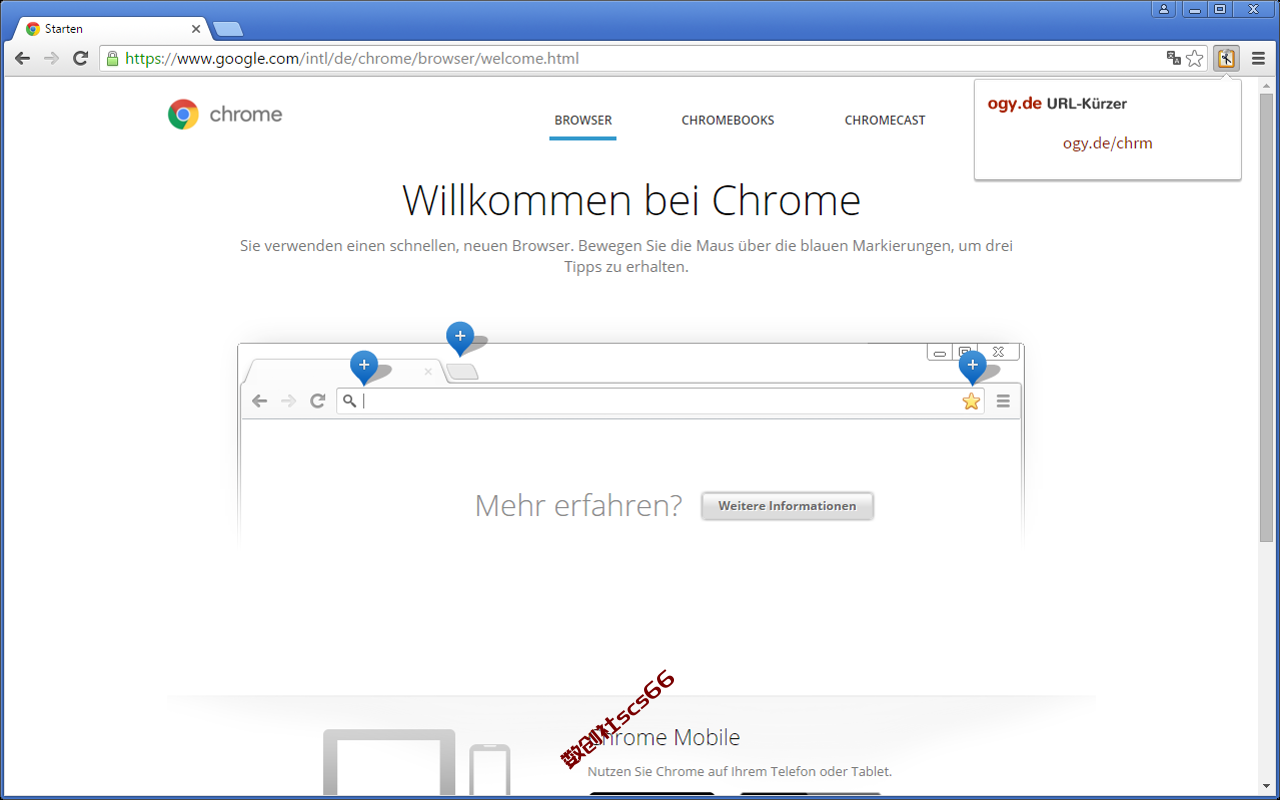Click the ogy.de URL shortener extension icon

click(x=1226, y=58)
